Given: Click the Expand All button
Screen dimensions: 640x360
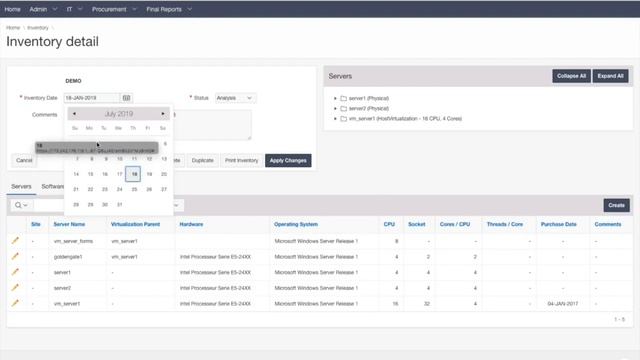Looking at the screenshot, I should pyautogui.click(x=610, y=76).
